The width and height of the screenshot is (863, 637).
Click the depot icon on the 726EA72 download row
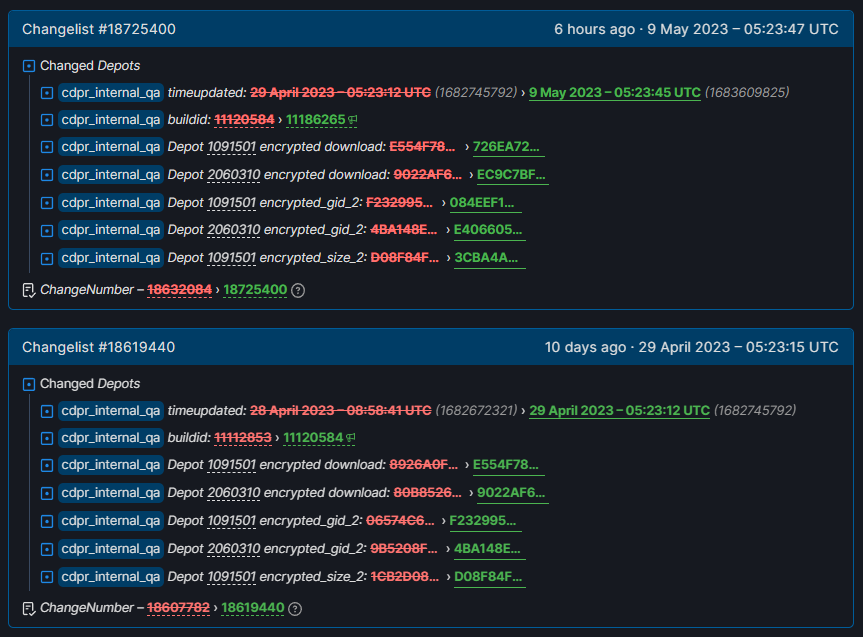pyautogui.click(x=47, y=147)
